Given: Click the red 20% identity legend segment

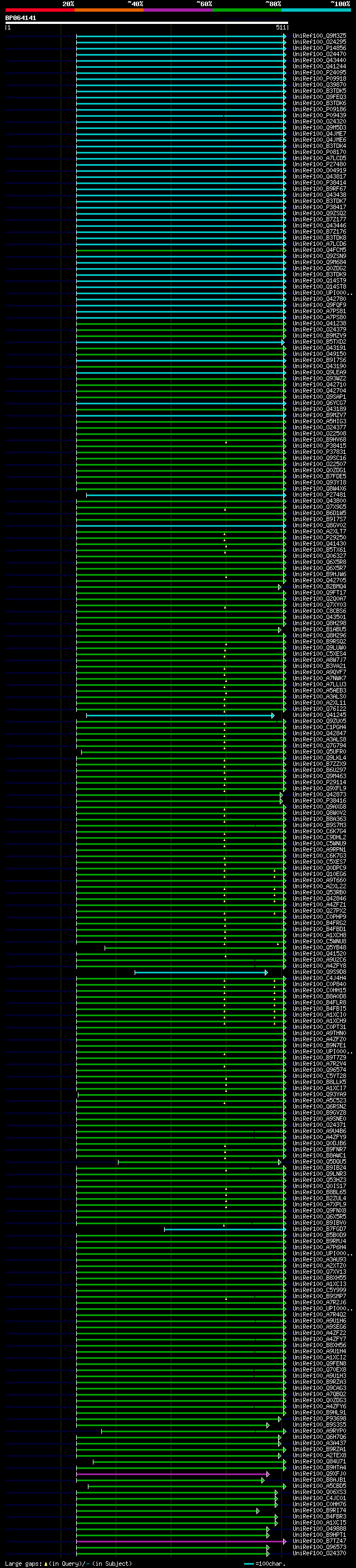Looking at the screenshot, I should 39,10.
